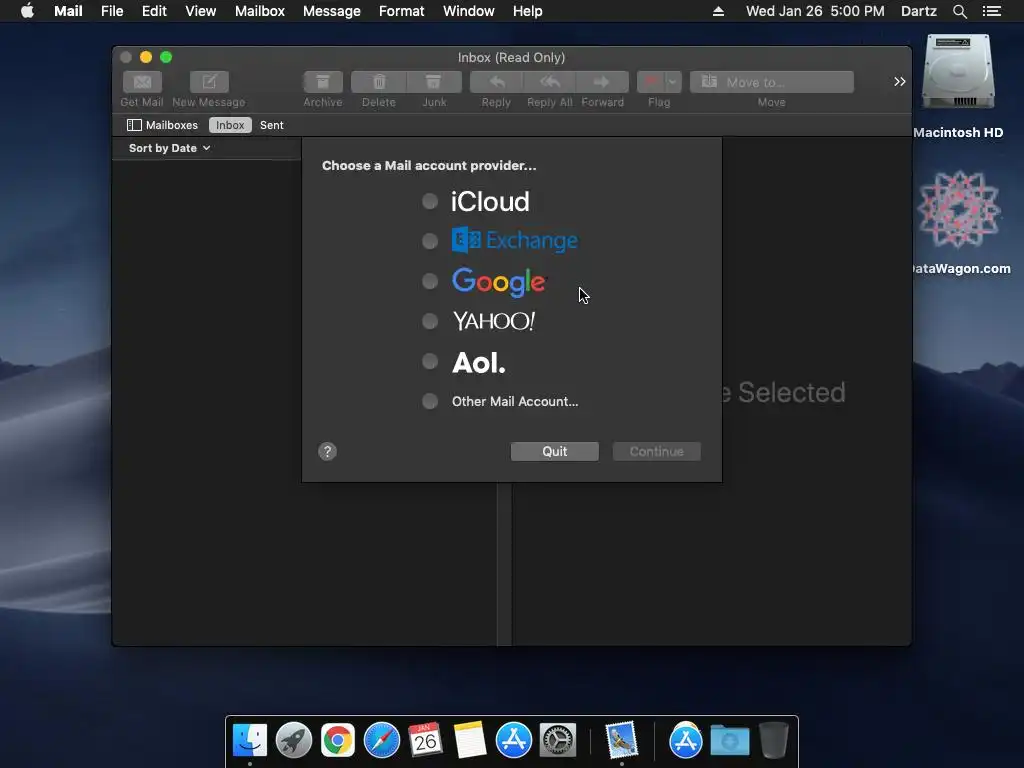Open the Downloads folder in Dock
Viewport: 1024px width, 768px height.
coord(729,741)
